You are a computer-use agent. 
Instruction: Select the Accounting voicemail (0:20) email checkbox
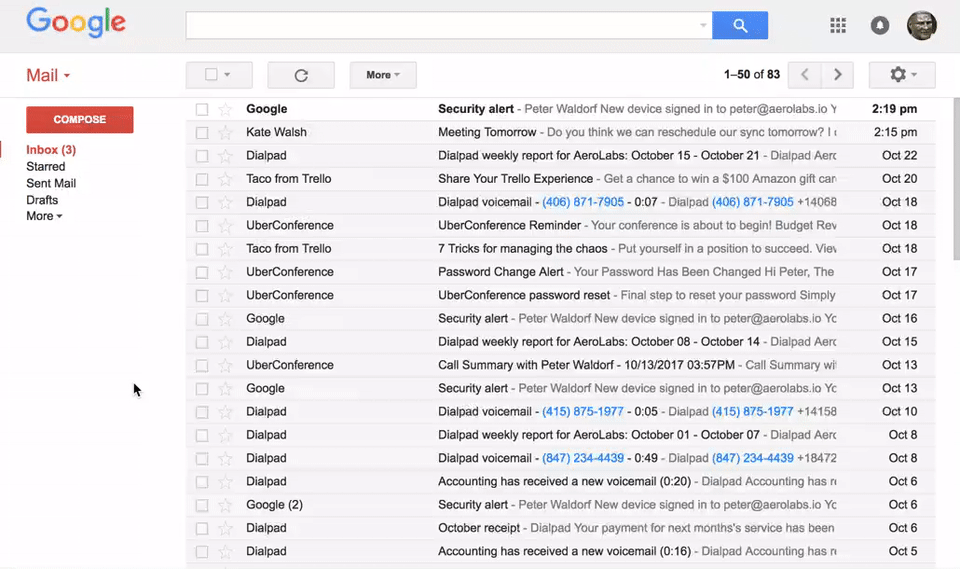[201, 481]
